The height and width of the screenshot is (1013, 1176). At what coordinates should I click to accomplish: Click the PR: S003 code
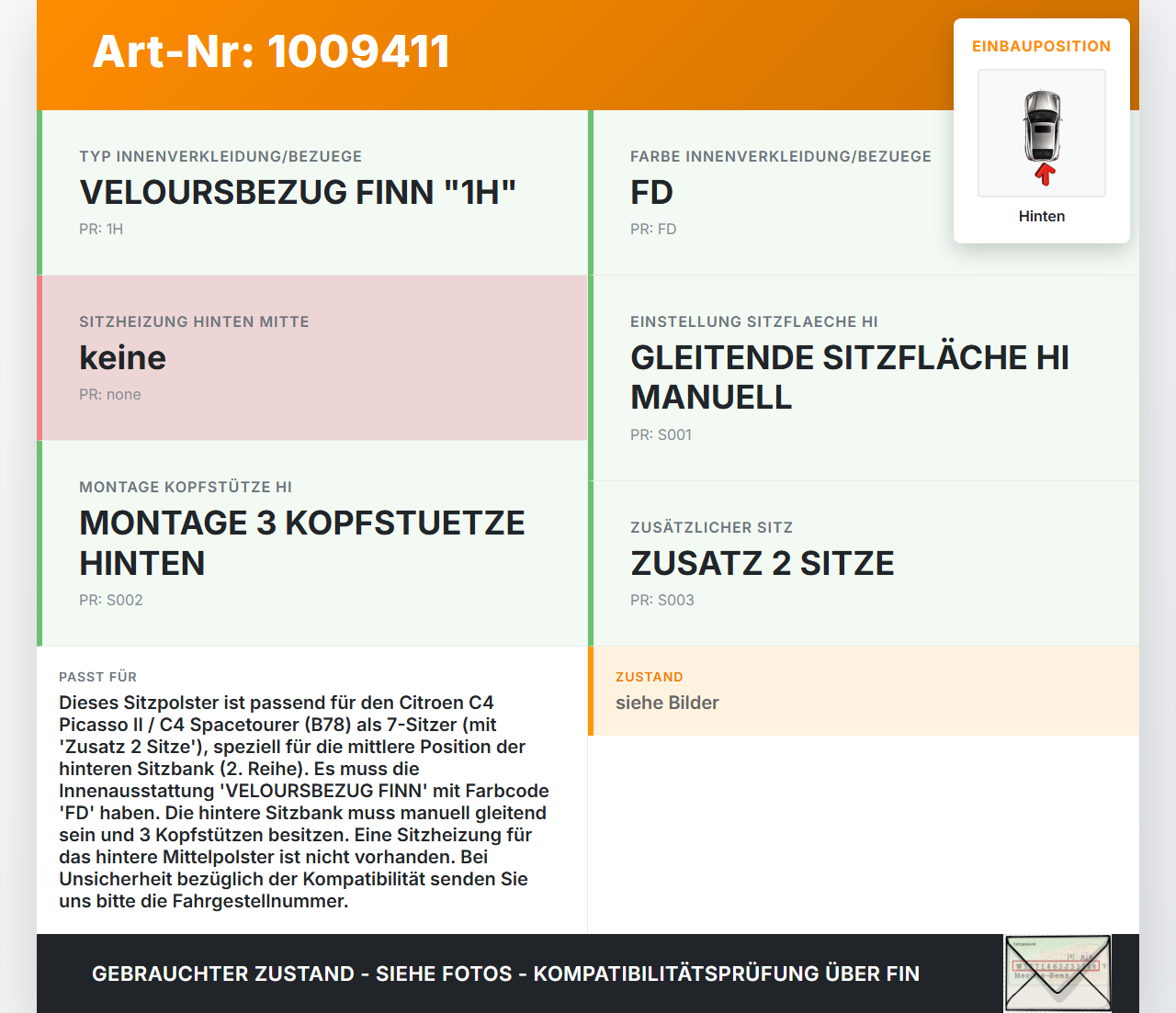coord(662,600)
